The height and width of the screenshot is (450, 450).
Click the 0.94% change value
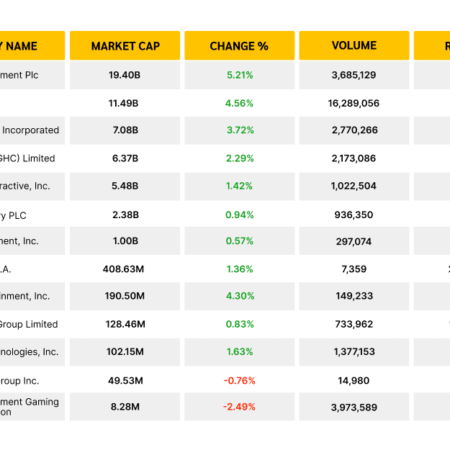click(240, 215)
